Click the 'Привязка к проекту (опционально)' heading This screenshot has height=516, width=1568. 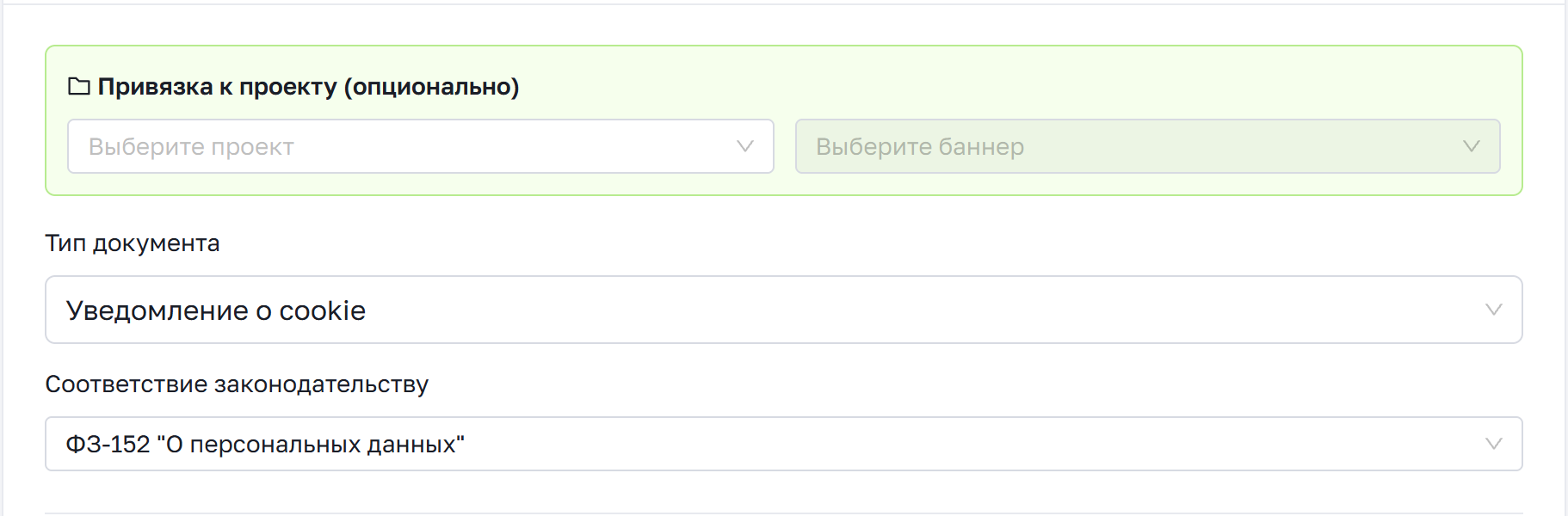click(x=308, y=87)
